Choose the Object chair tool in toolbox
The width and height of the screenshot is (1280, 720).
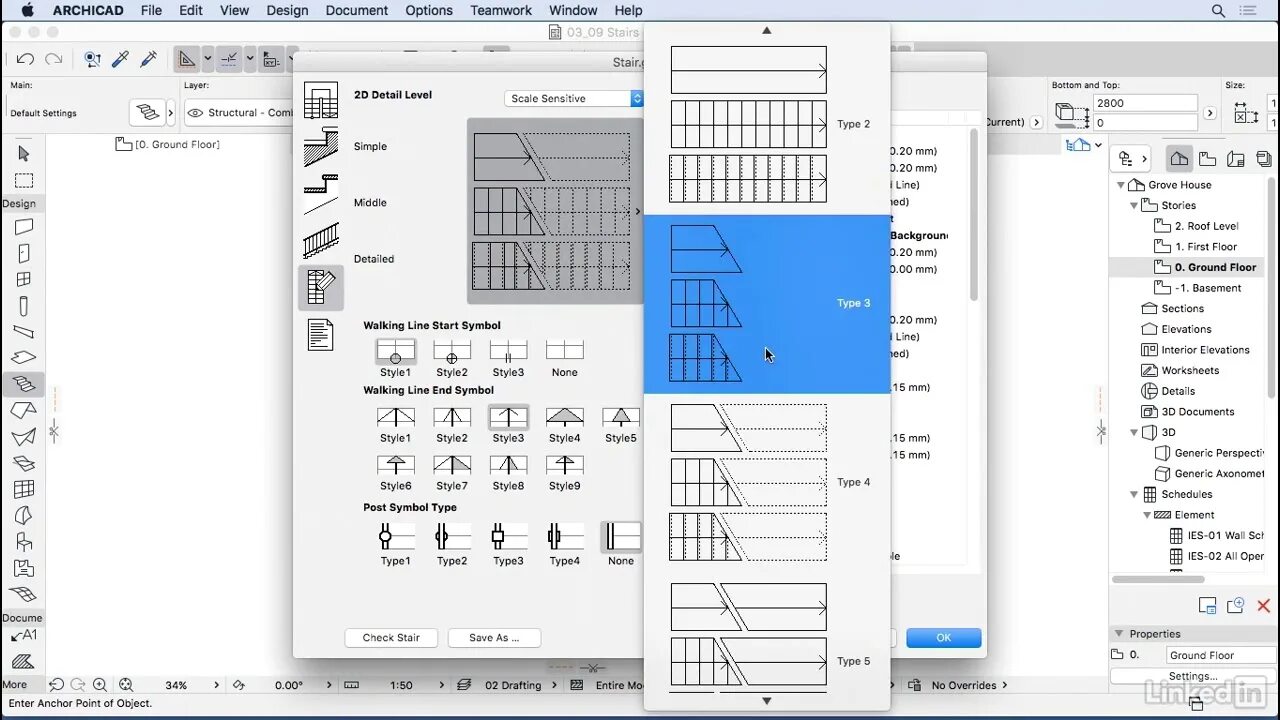[24, 542]
